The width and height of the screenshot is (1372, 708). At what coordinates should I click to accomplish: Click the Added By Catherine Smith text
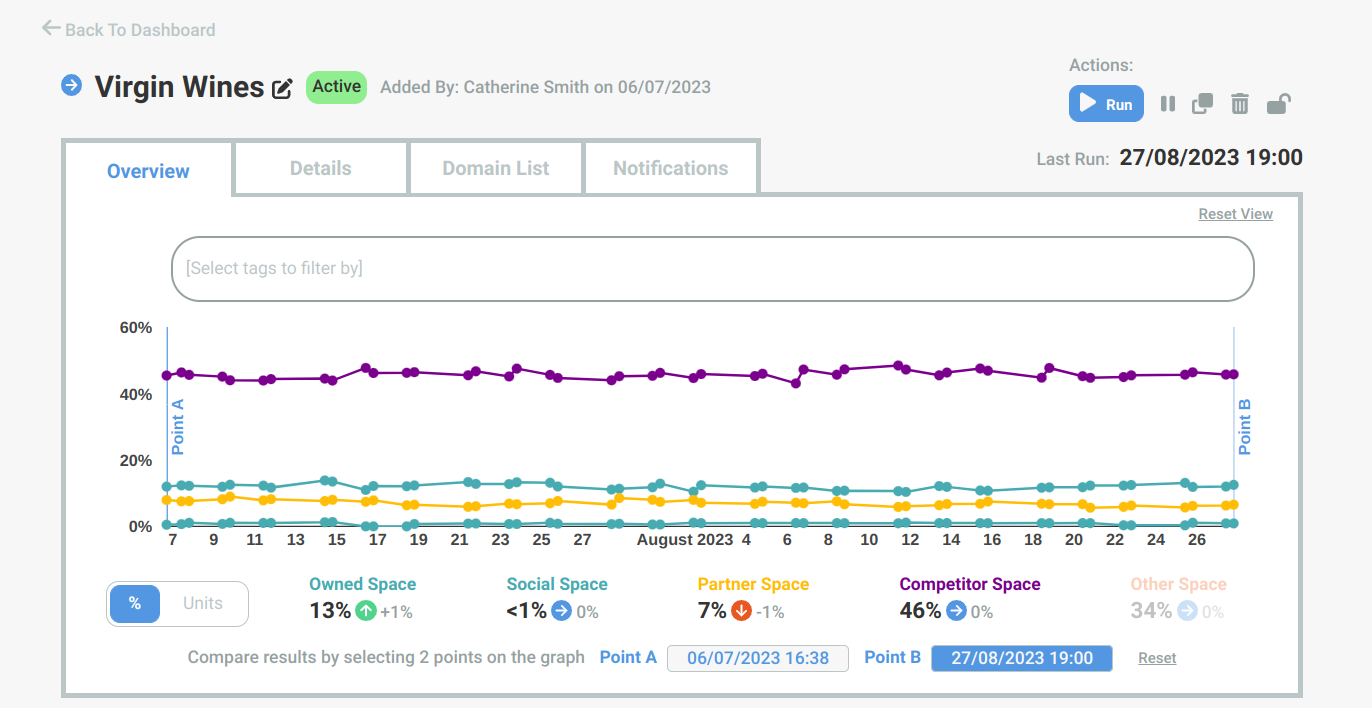(x=546, y=87)
